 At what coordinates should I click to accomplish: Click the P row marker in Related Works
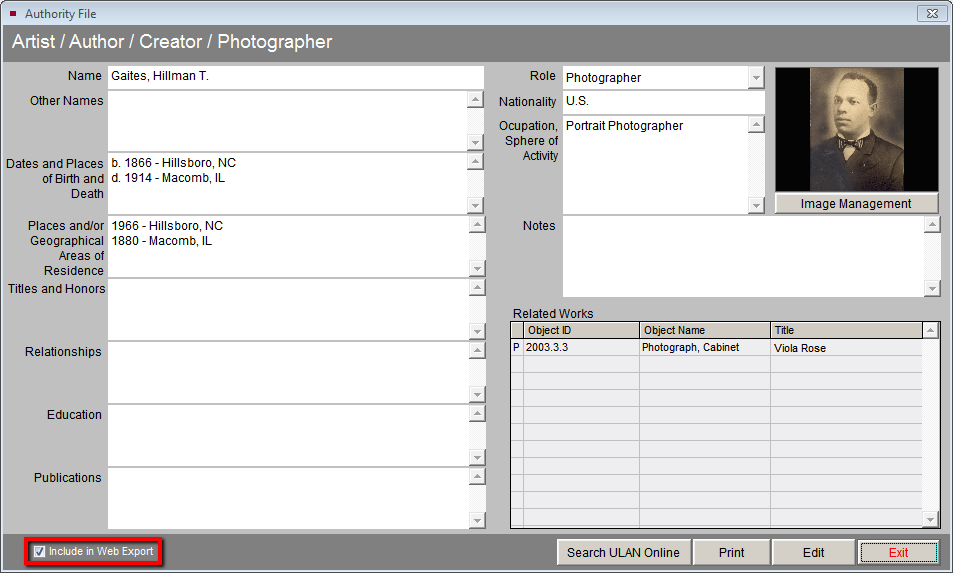click(x=517, y=348)
